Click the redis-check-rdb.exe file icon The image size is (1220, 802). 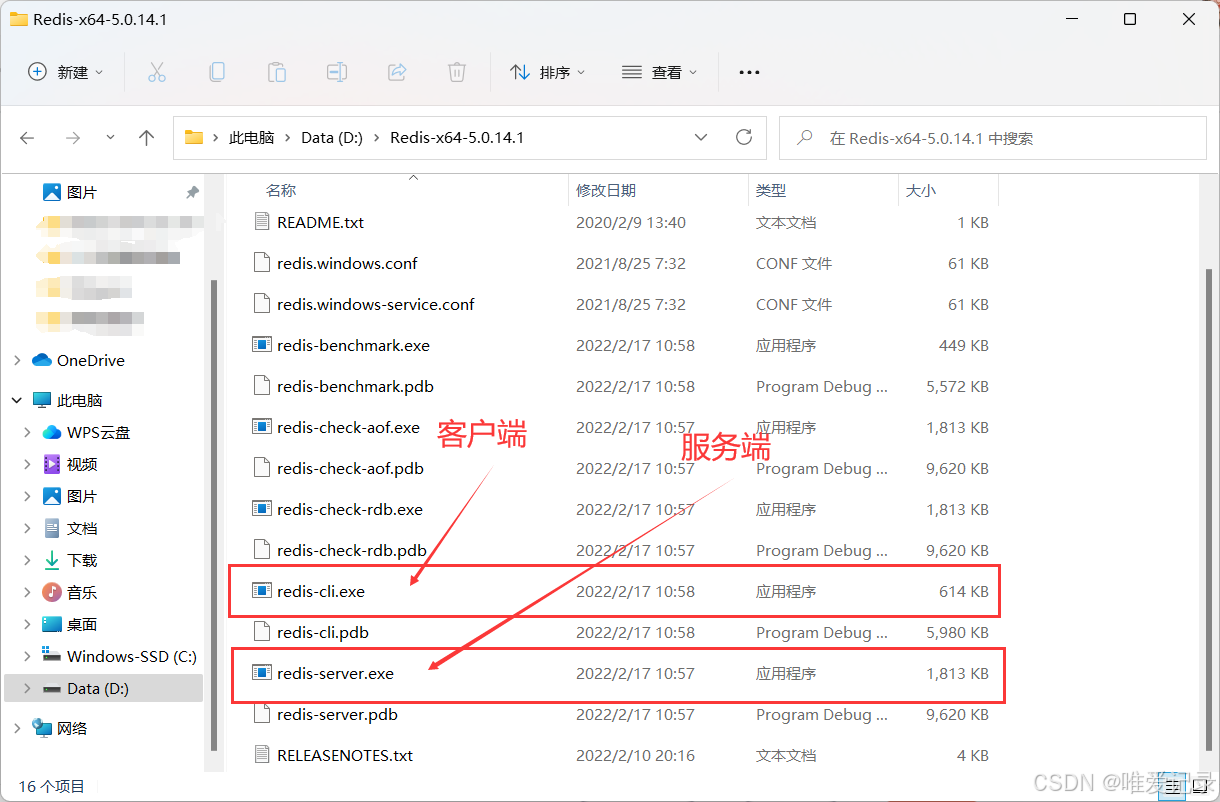(x=262, y=509)
